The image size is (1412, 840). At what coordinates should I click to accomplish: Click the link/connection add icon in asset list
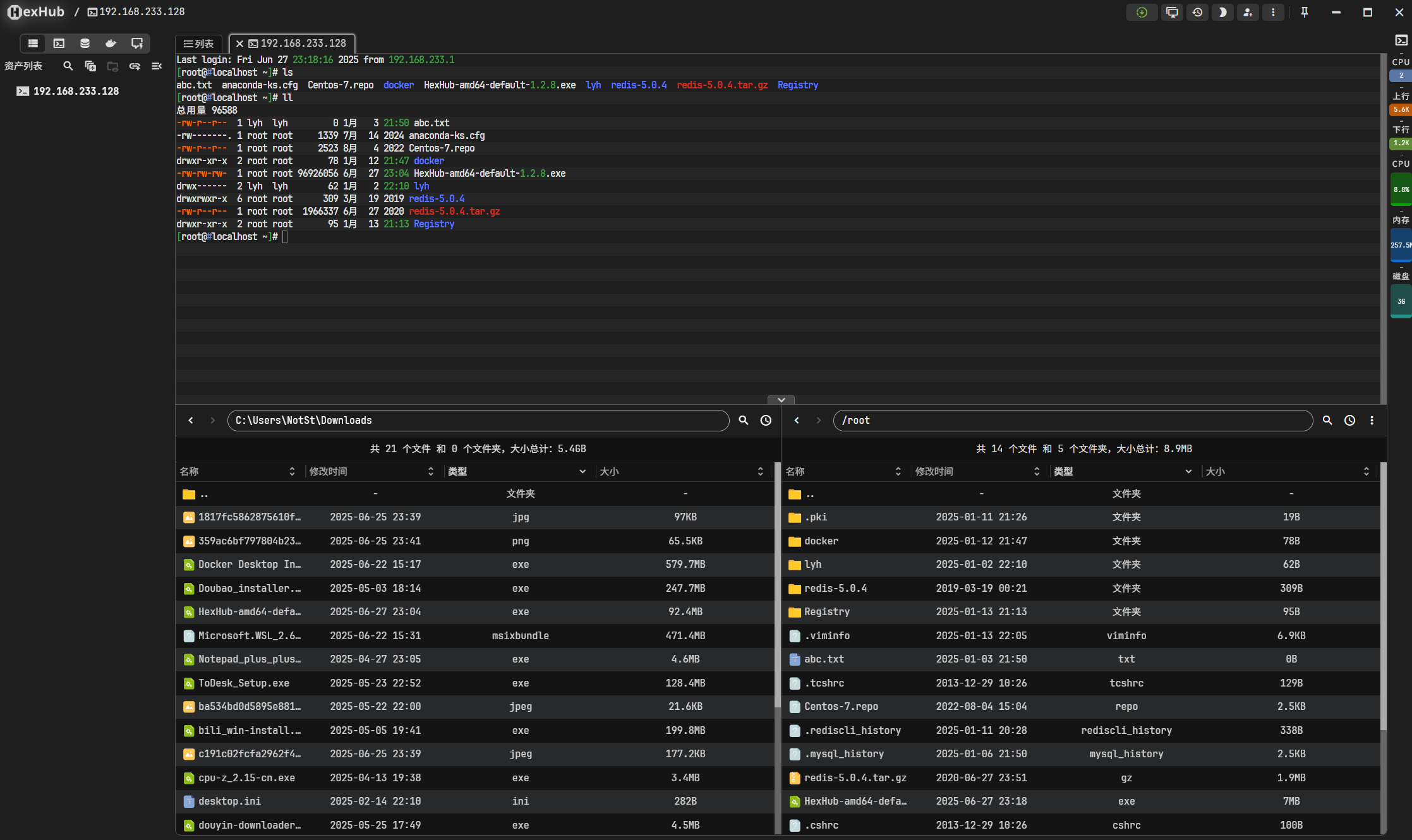pos(135,66)
